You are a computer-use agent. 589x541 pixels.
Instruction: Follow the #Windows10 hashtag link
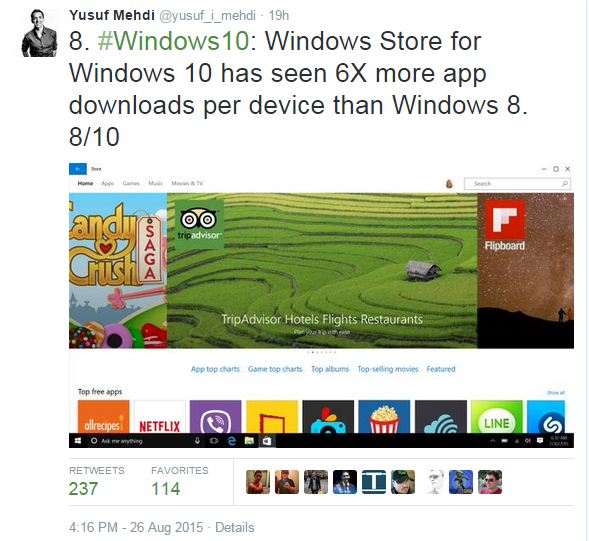173,41
